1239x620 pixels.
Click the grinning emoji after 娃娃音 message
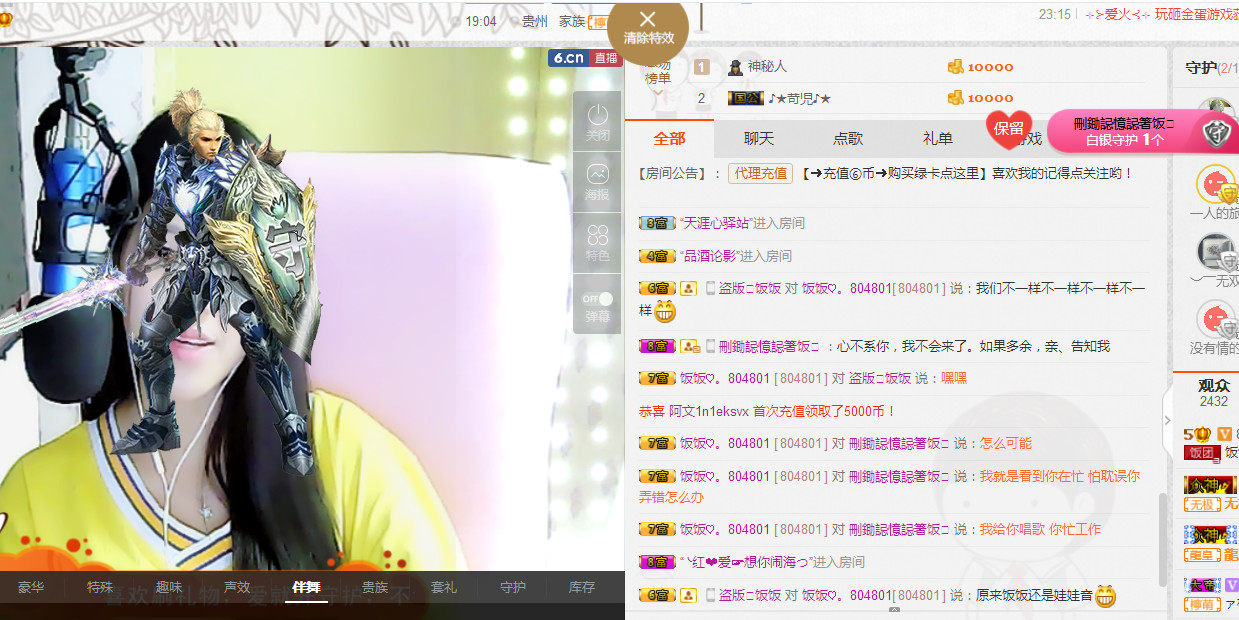(x=1105, y=597)
